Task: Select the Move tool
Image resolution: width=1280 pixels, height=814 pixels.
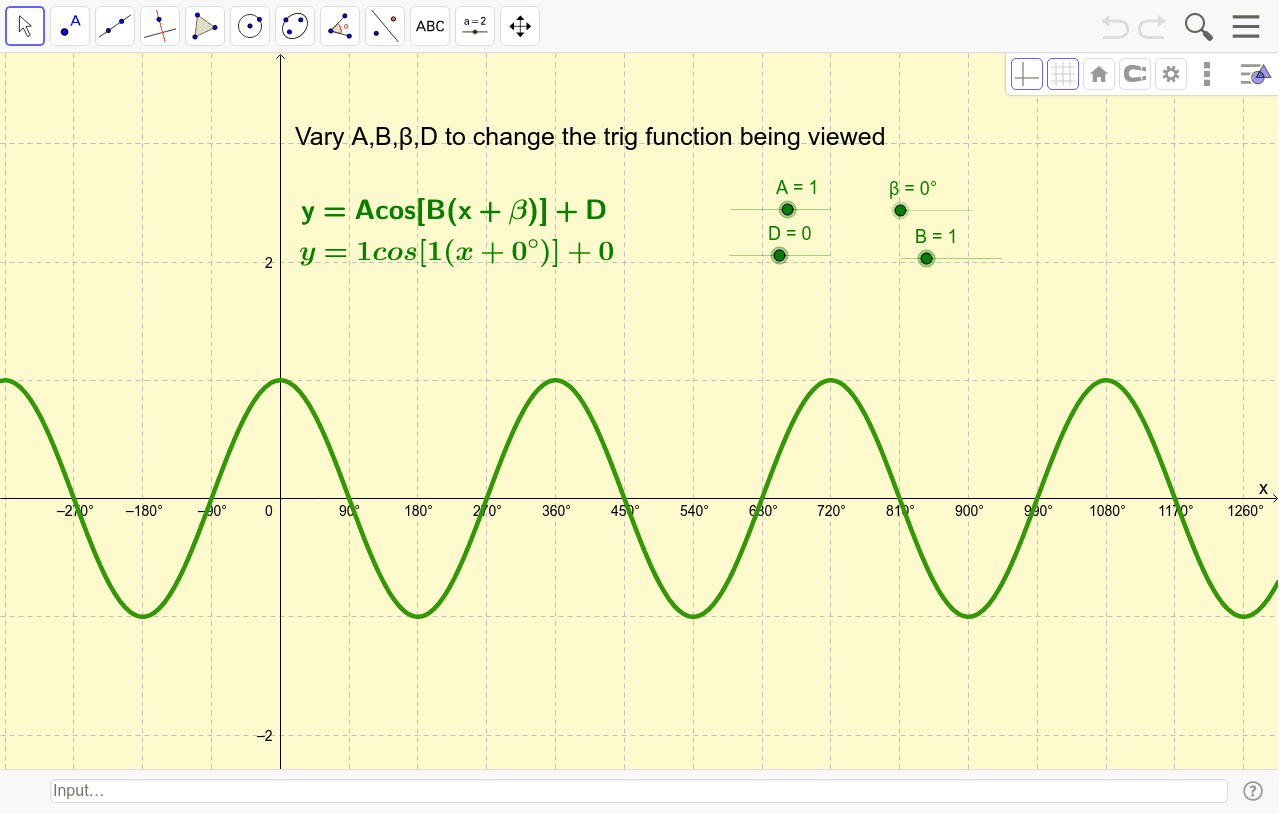Action: 25,26
